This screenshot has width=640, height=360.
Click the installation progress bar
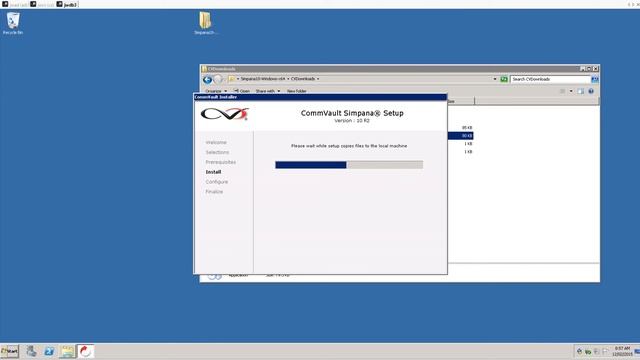pyautogui.click(x=349, y=164)
